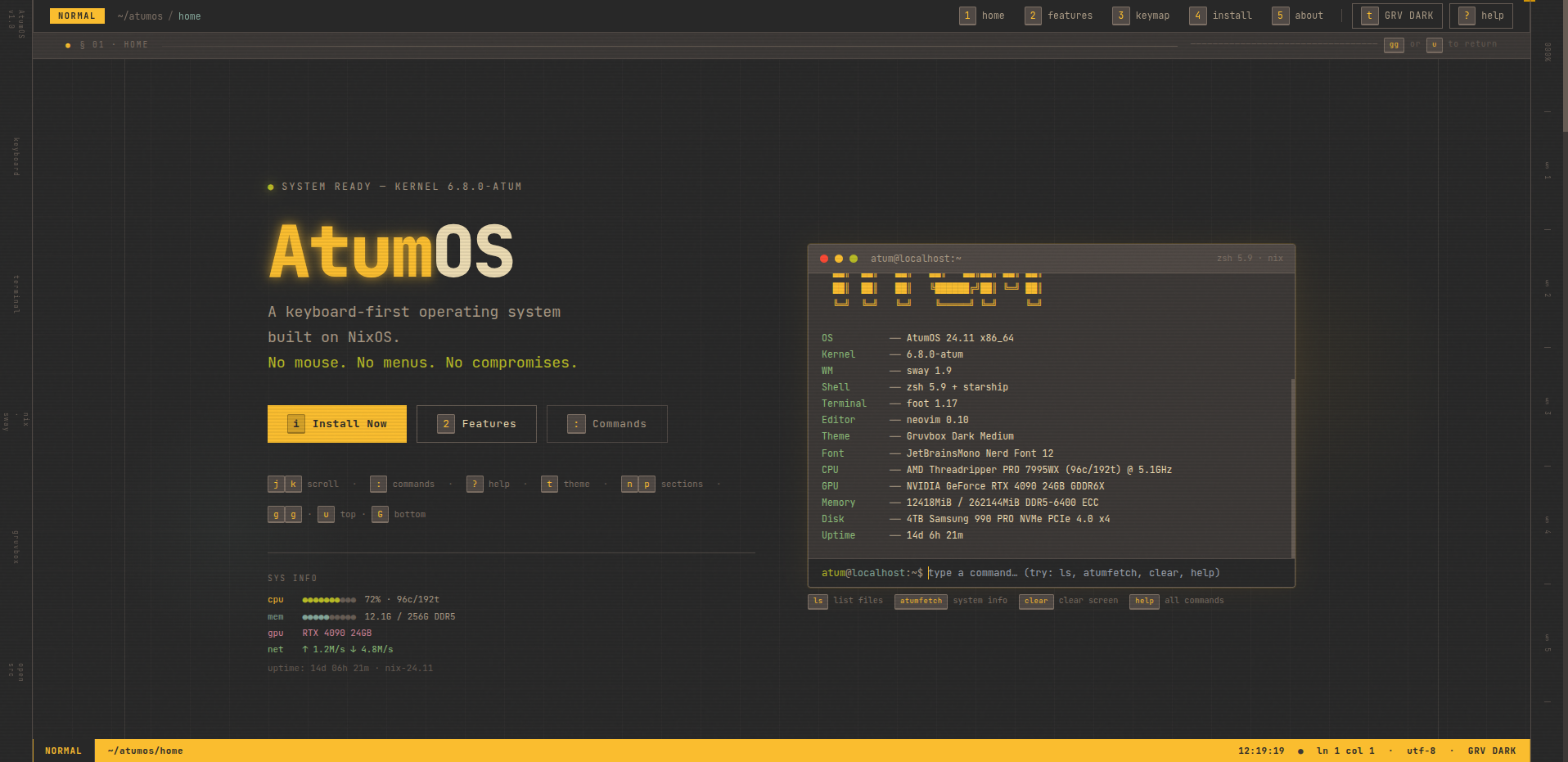Image resolution: width=1568 pixels, height=762 pixels.
Task: Go to home in top navigation
Action: pos(983,16)
